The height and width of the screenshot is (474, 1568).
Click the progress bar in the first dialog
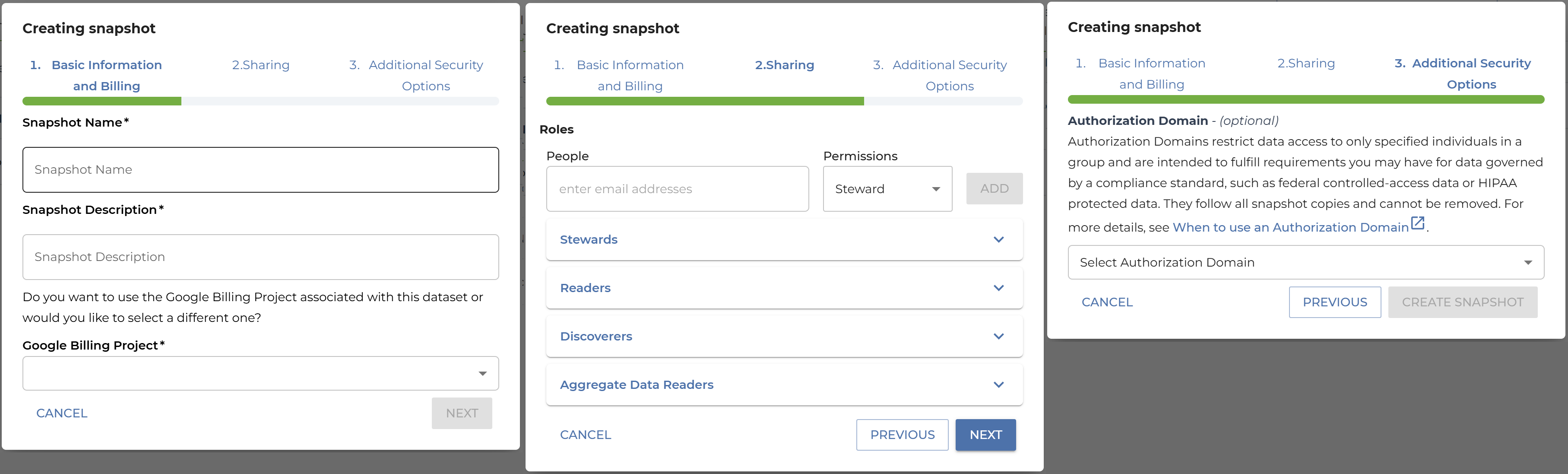click(260, 101)
